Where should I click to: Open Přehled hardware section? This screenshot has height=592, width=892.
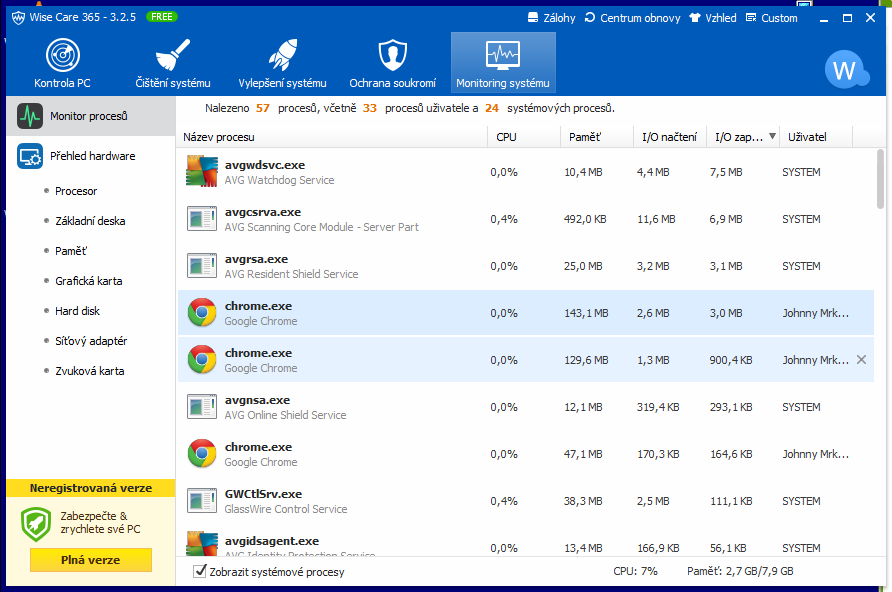(91, 156)
